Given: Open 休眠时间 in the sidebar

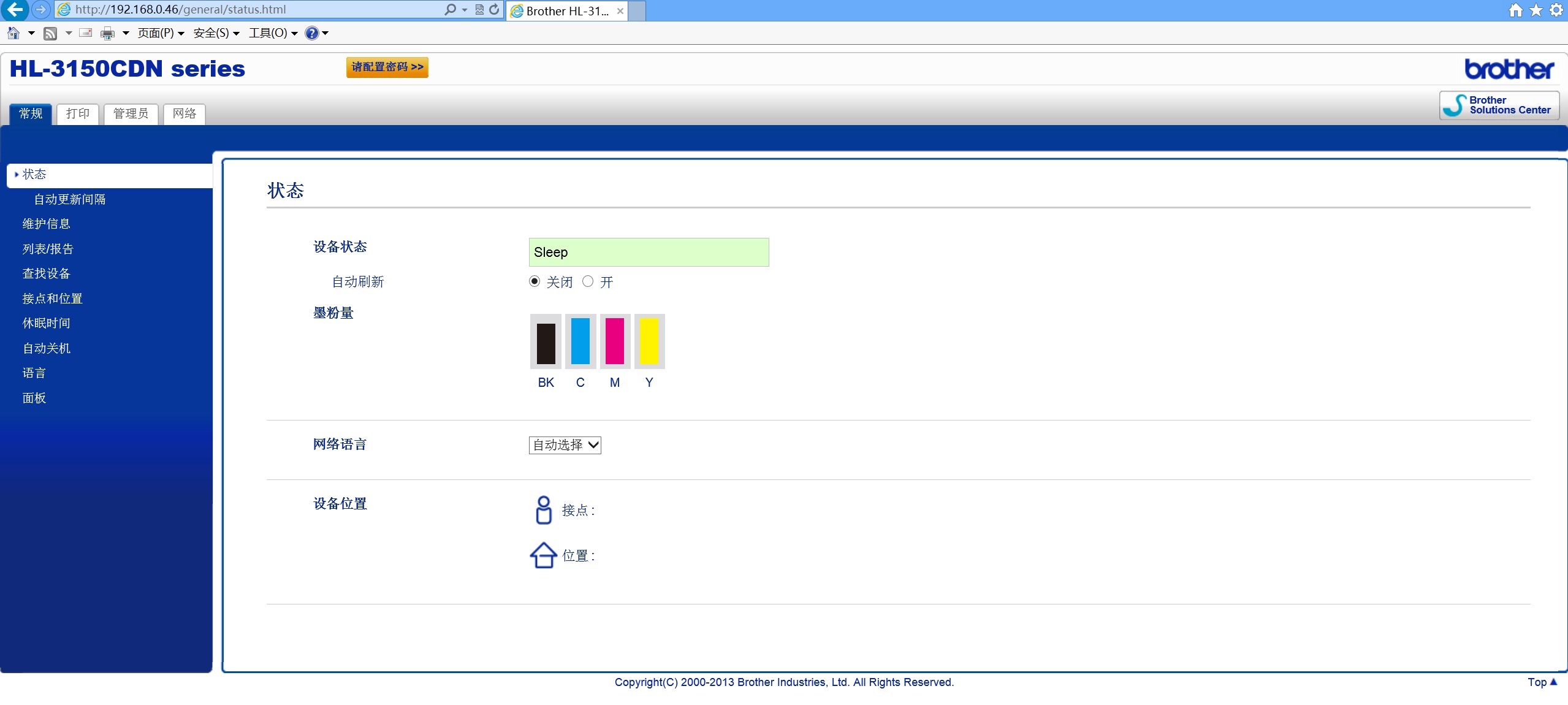Looking at the screenshot, I should (x=47, y=323).
